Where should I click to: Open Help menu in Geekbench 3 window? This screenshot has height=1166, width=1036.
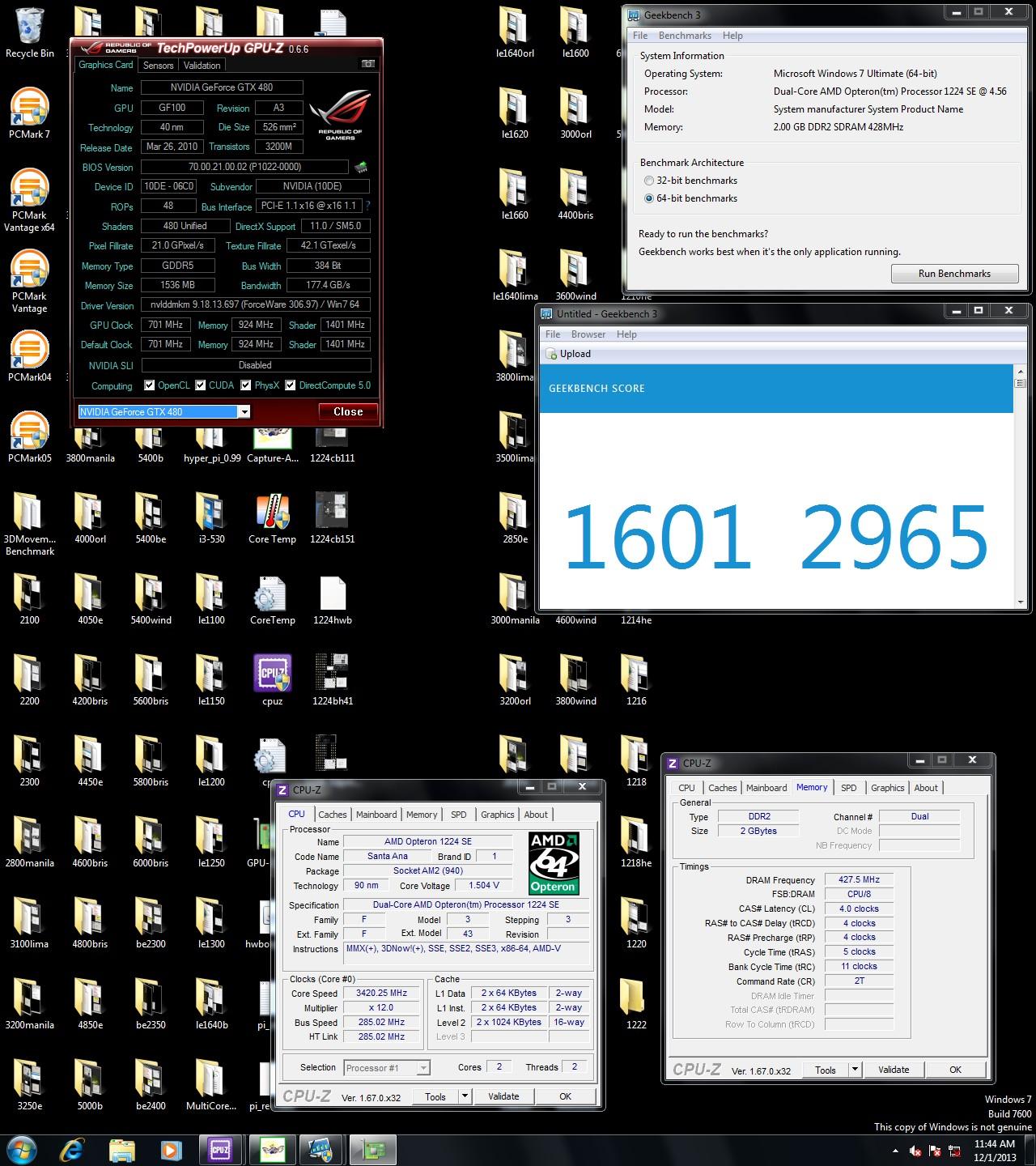tap(732, 36)
